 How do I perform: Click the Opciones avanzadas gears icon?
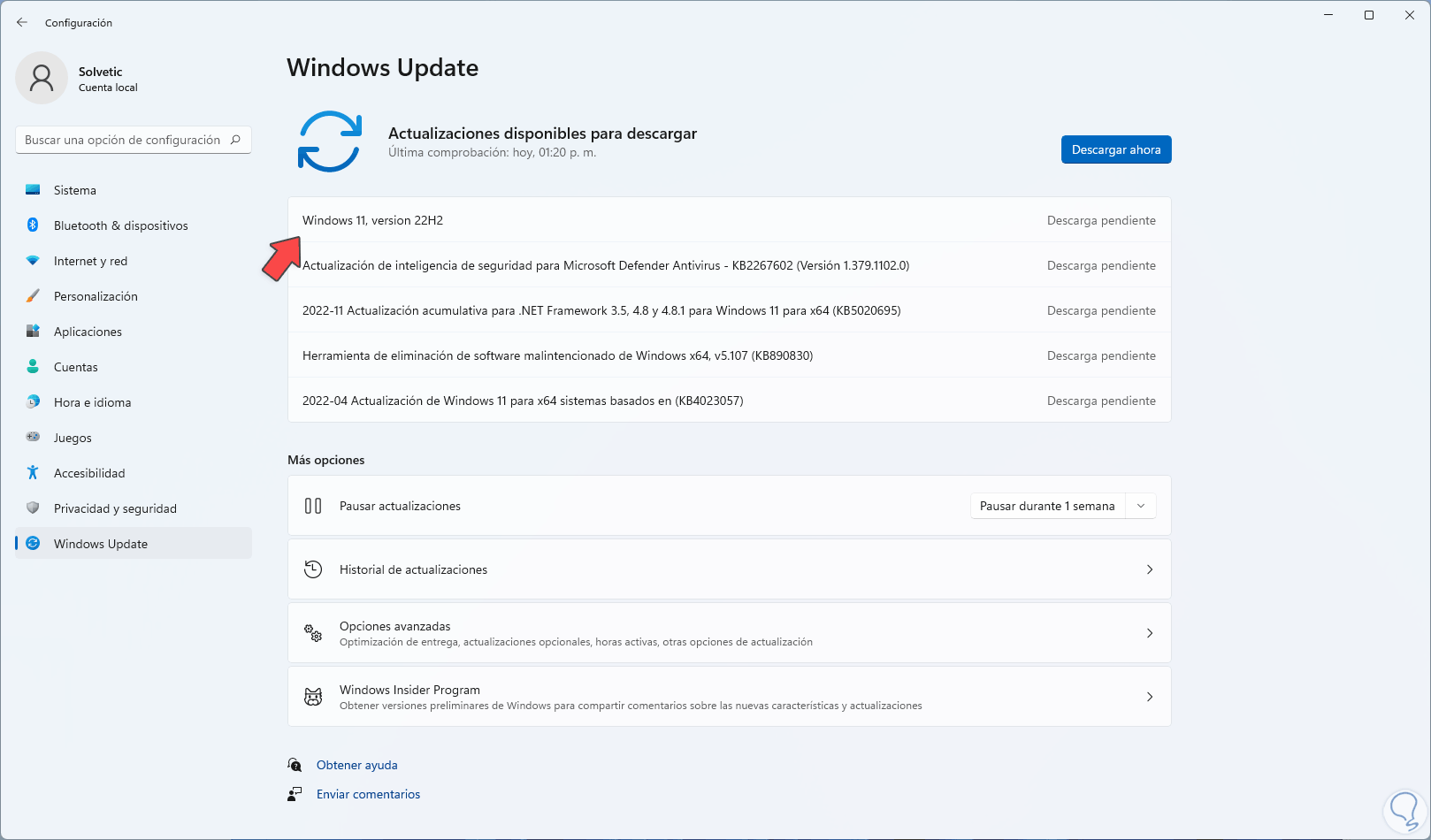point(313,633)
